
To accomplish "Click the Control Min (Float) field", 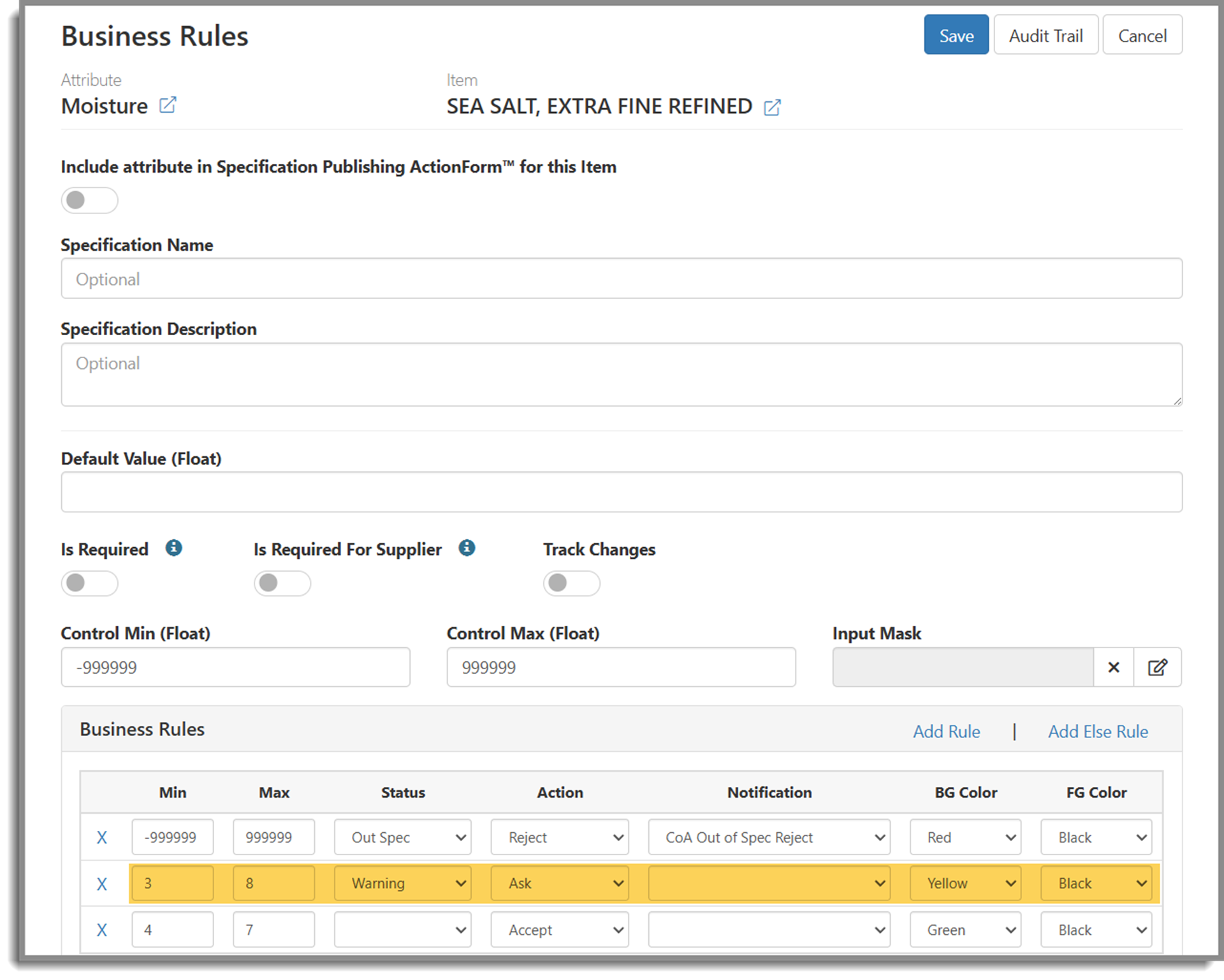I will tap(235, 667).
